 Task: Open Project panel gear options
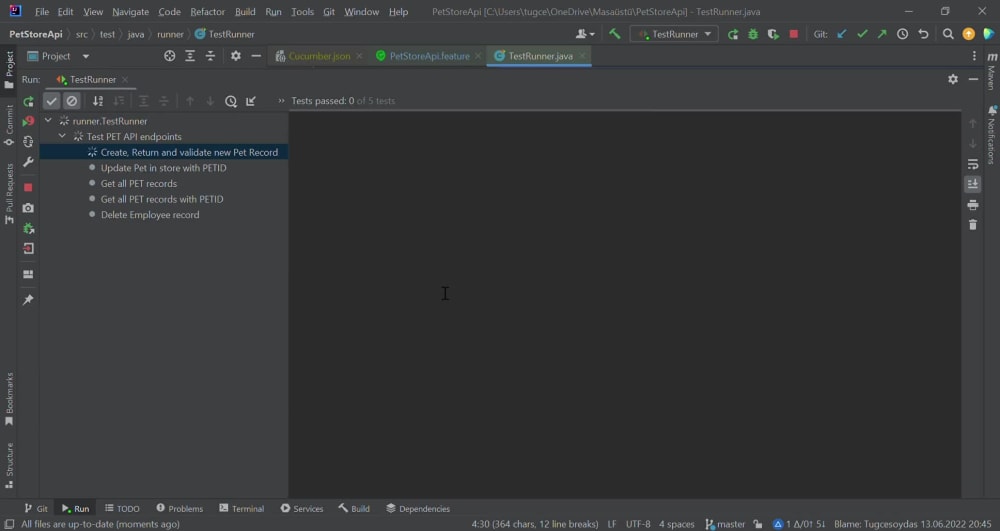[236, 56]
